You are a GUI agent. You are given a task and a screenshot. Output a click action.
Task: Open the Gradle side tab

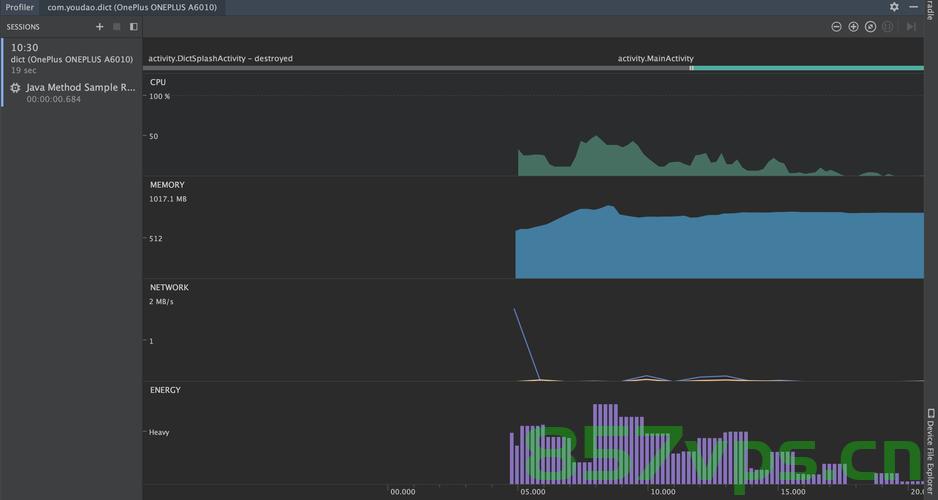point(931,10)
